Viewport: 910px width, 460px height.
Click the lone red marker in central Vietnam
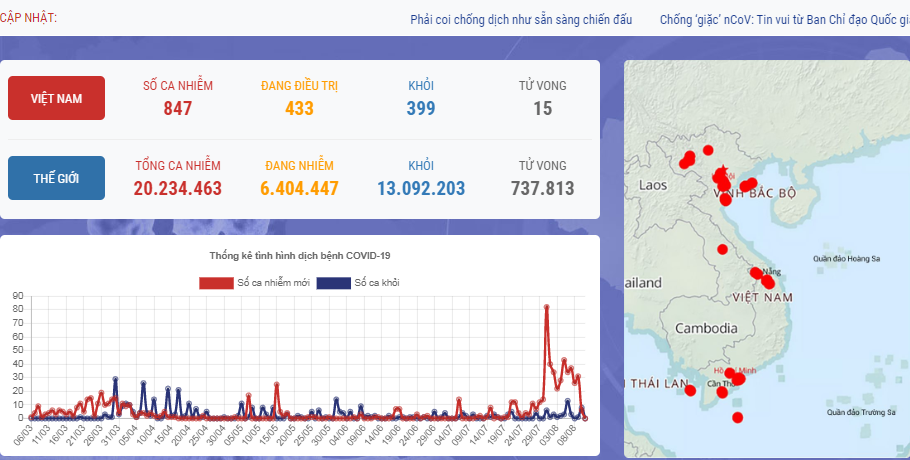tap(722, 249)
